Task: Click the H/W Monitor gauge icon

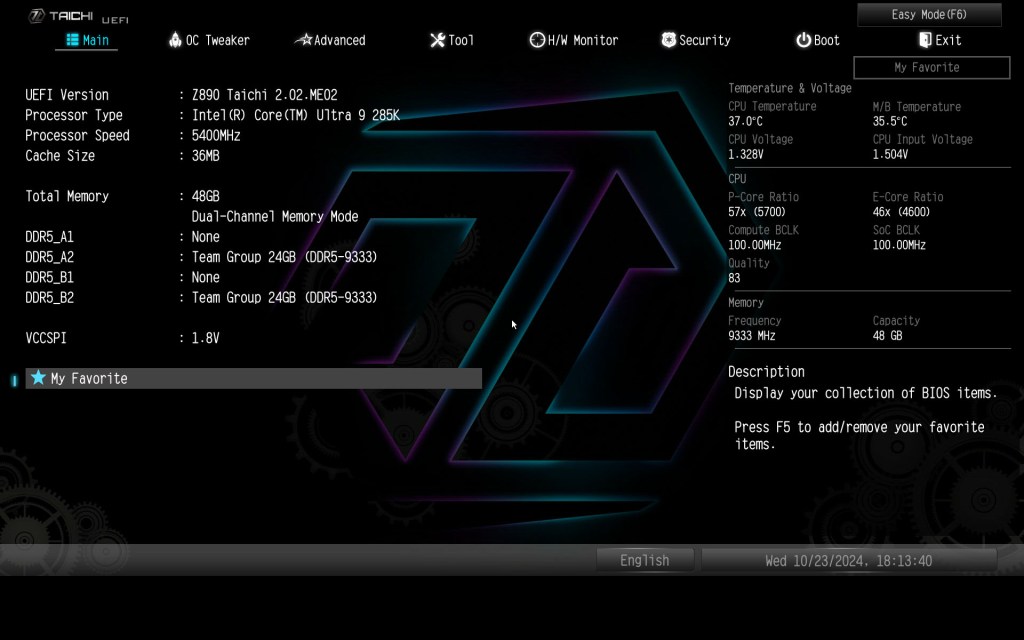Action: 537,40
